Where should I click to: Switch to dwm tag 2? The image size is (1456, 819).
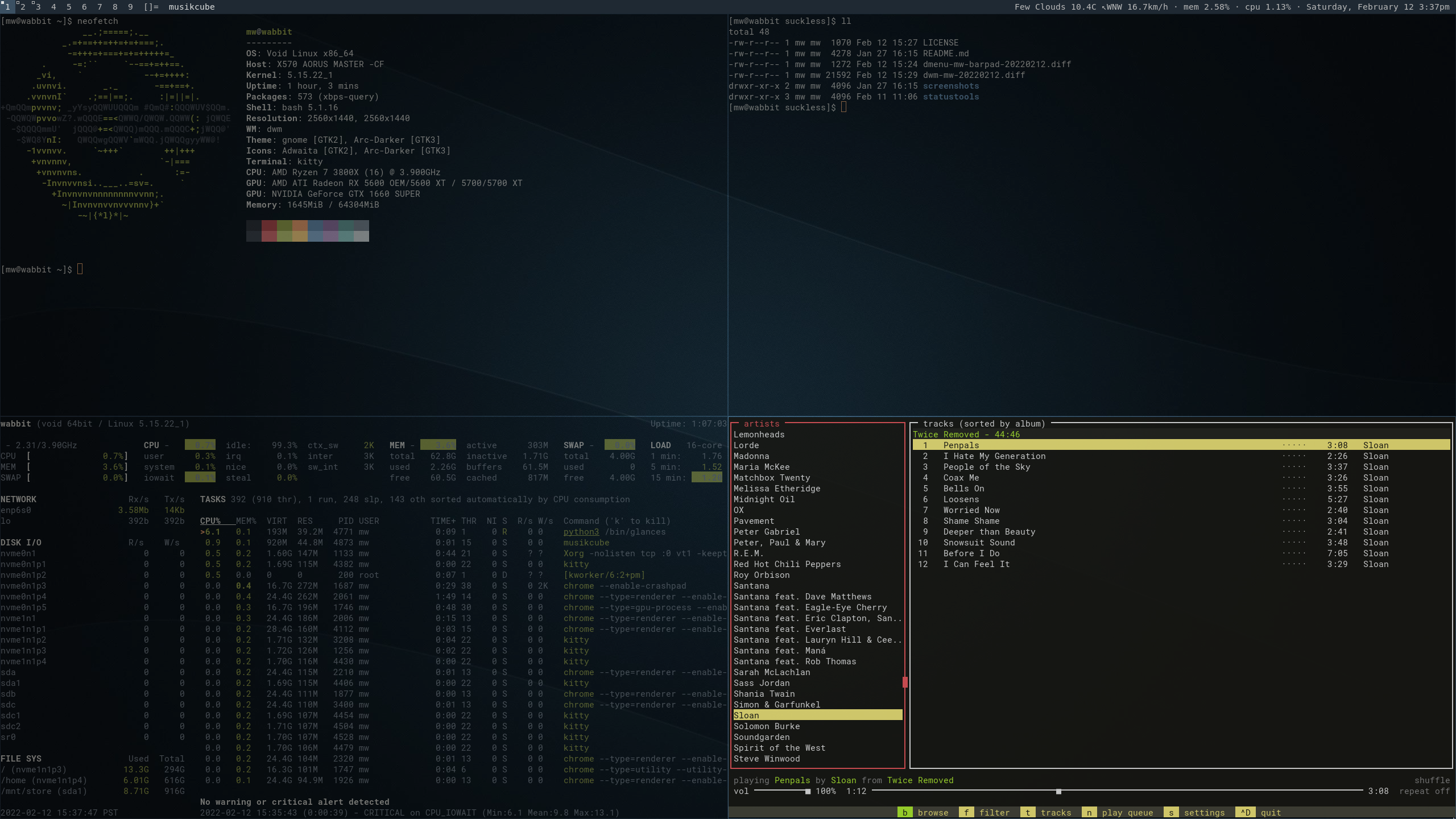pyautogui.click(x=22, y=7)
